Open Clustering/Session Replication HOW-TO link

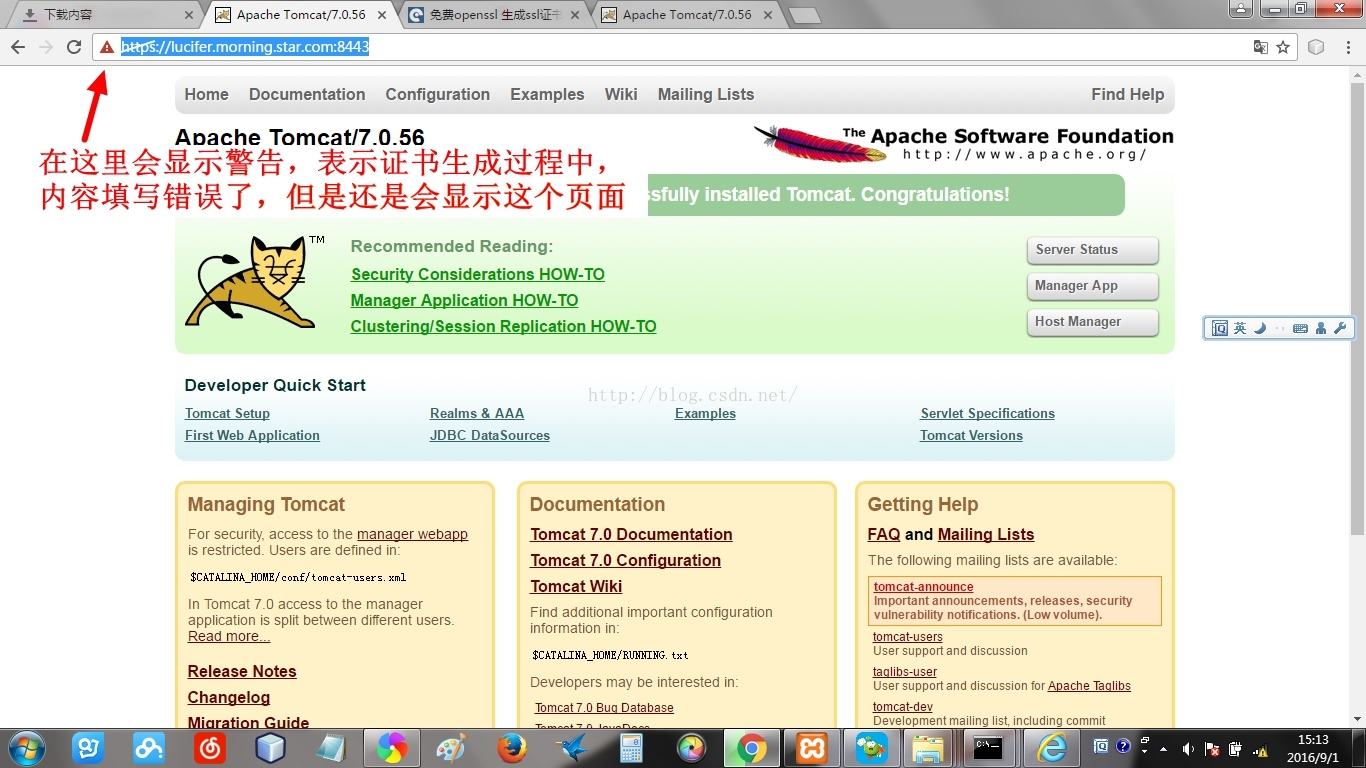tap(504, 326)
